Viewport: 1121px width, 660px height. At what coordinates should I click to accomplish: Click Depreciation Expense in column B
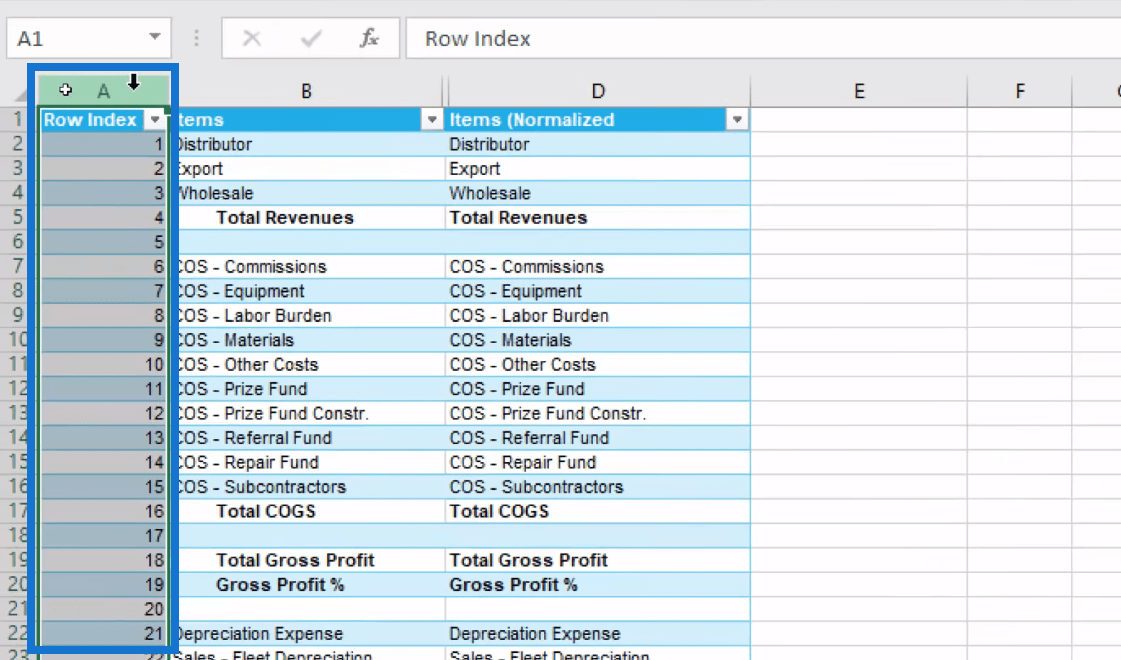tap(307, 634)
